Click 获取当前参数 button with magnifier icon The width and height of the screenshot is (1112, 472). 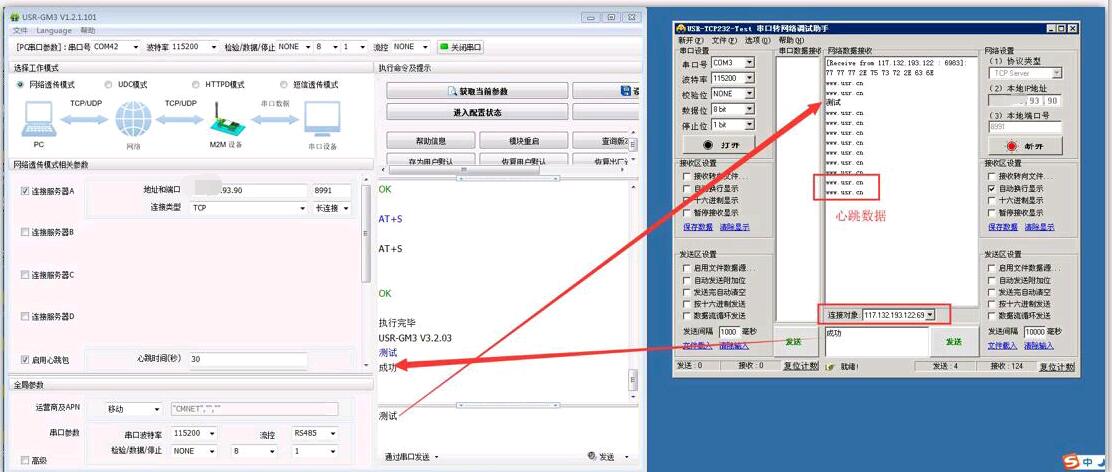(477, 91)
